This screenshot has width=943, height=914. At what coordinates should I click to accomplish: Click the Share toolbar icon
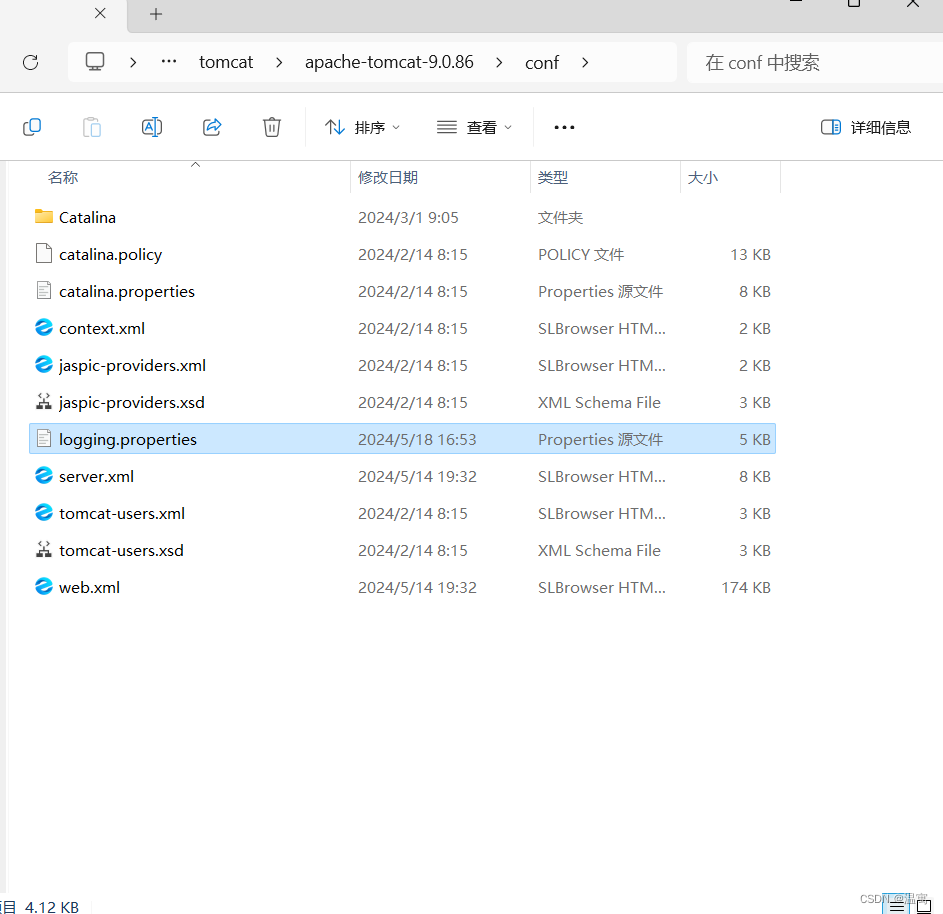(212, 127)
